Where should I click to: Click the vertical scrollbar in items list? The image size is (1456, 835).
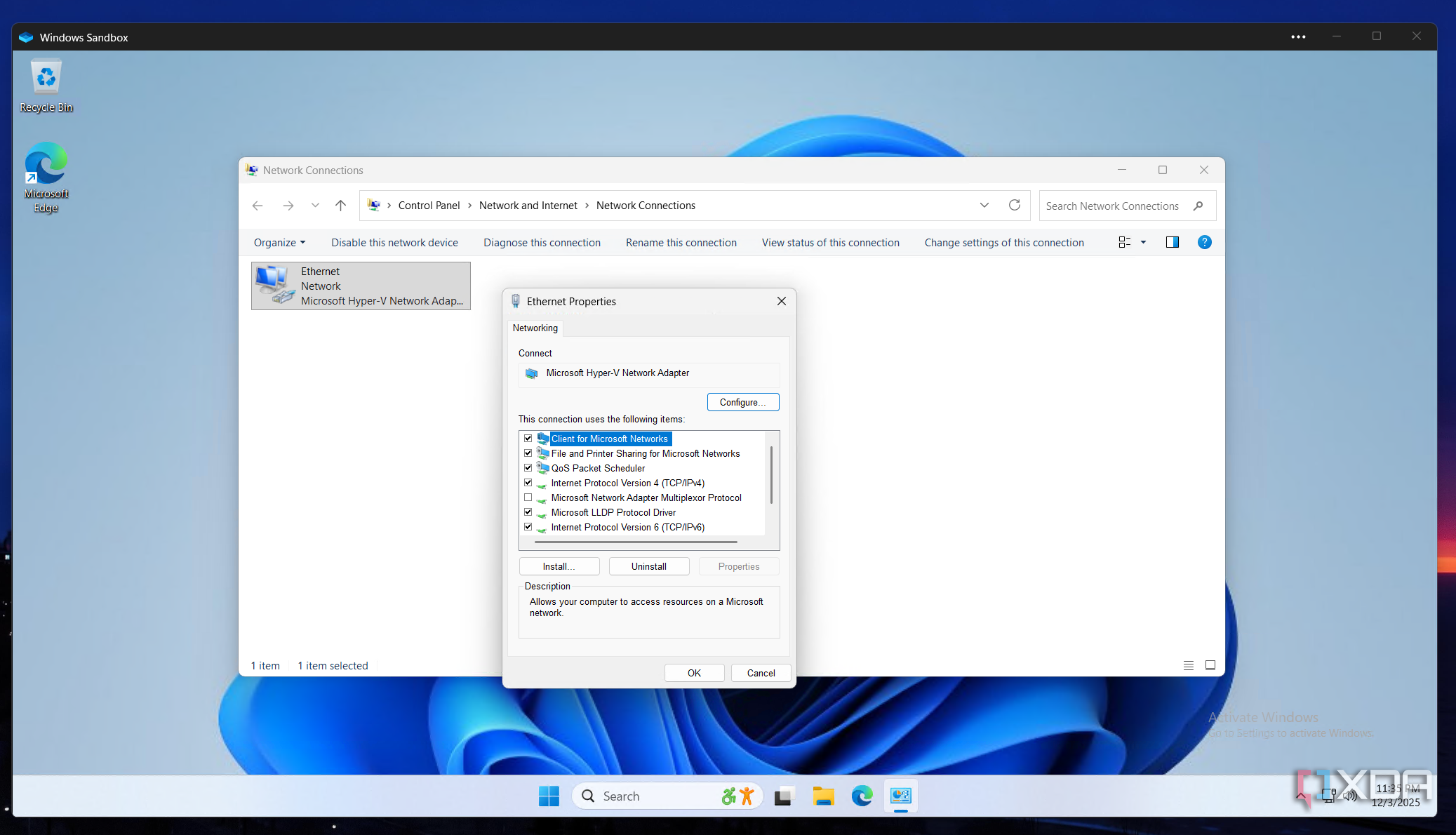pos(771,475)
